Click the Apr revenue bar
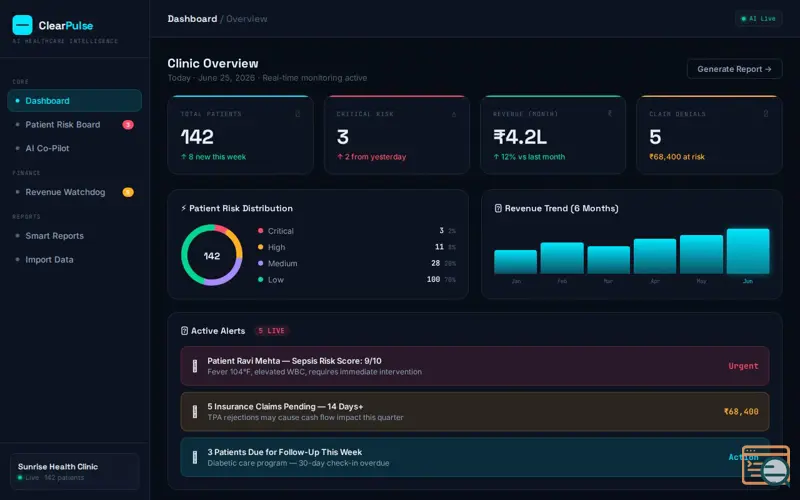Screen dimensions: 800x500 [655, 256]
